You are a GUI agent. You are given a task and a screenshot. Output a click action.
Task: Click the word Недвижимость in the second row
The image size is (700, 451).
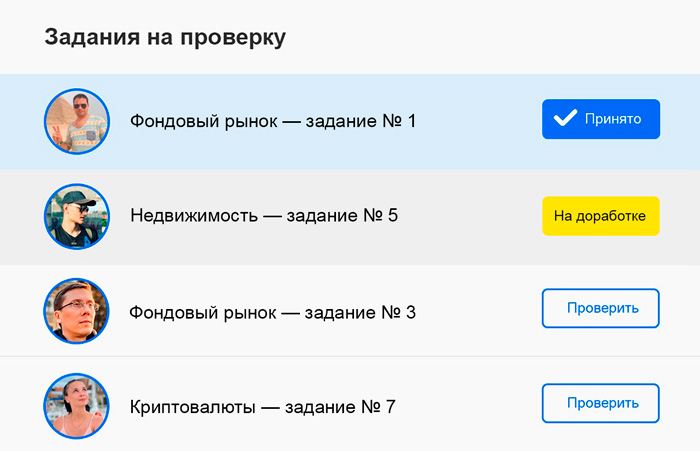193,216
